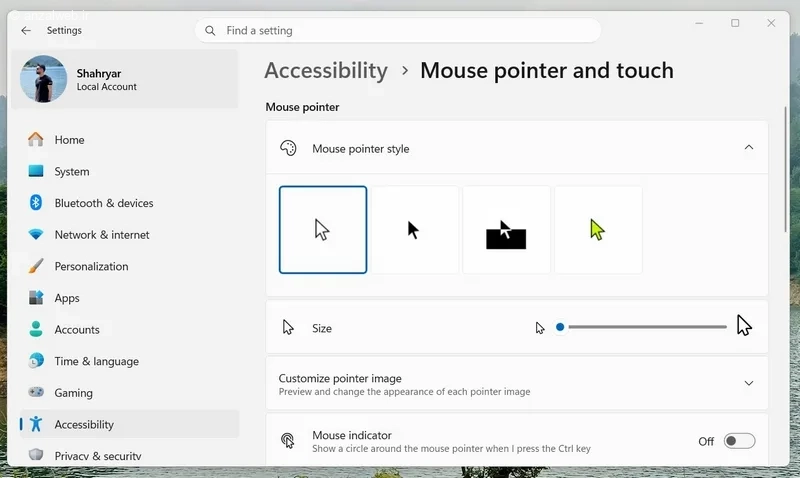Viewport: 800px width, 478px height.
Task: Click the large cursor icon at slider end
Action: click(744, 325)
